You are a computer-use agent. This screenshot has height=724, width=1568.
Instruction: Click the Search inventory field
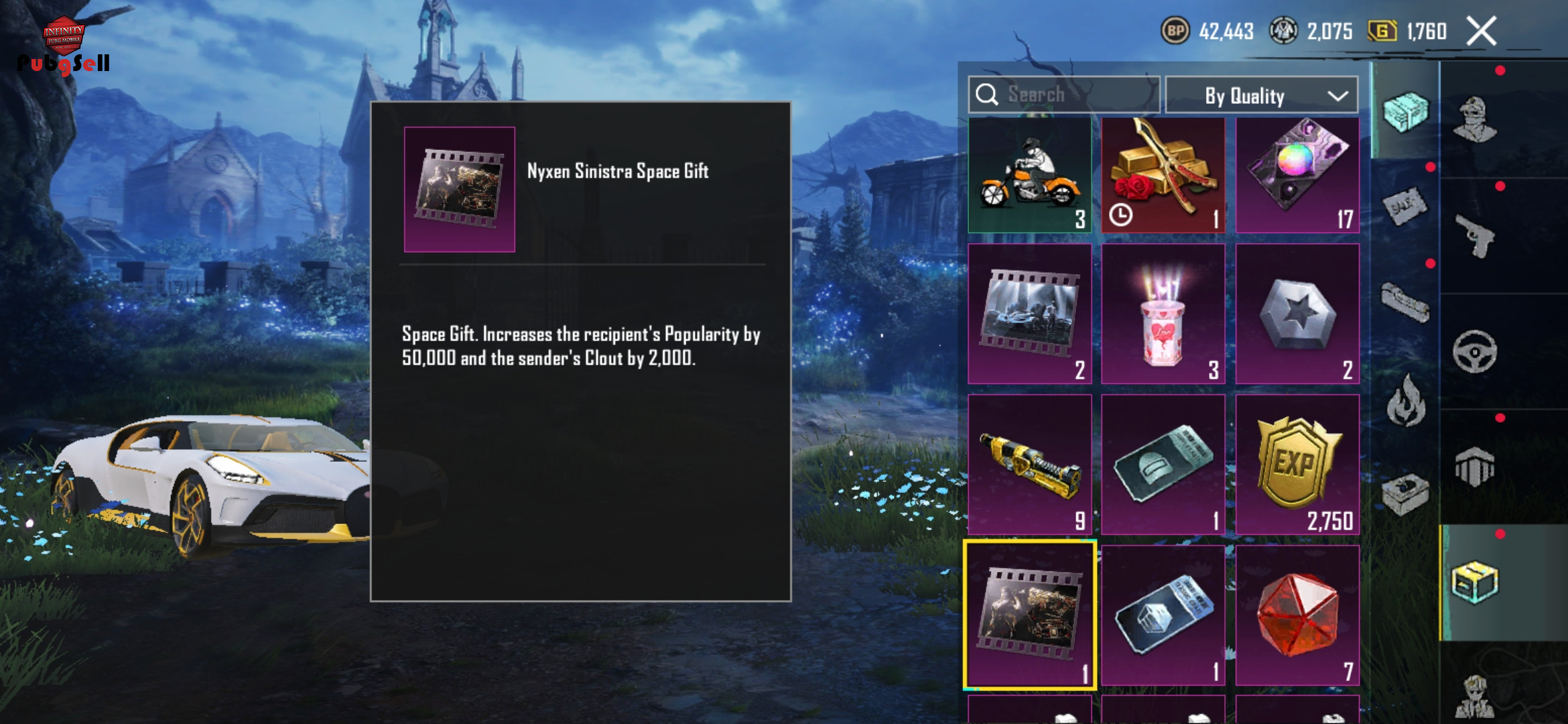point(1063,95)
